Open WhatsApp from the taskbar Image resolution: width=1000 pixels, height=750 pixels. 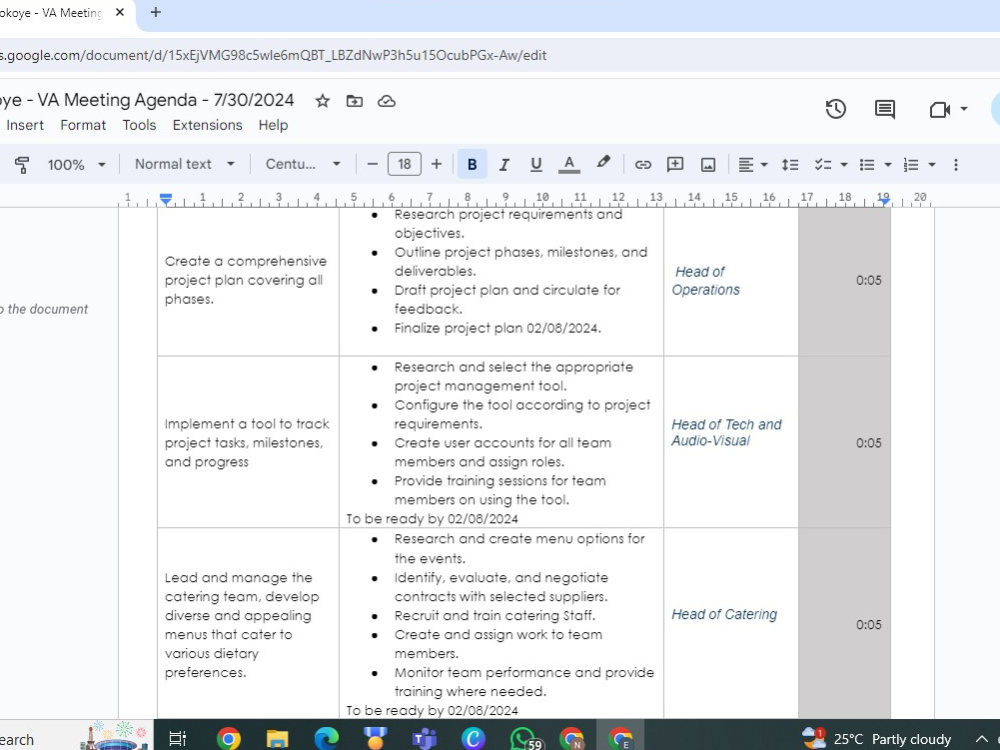click(524, 739)
